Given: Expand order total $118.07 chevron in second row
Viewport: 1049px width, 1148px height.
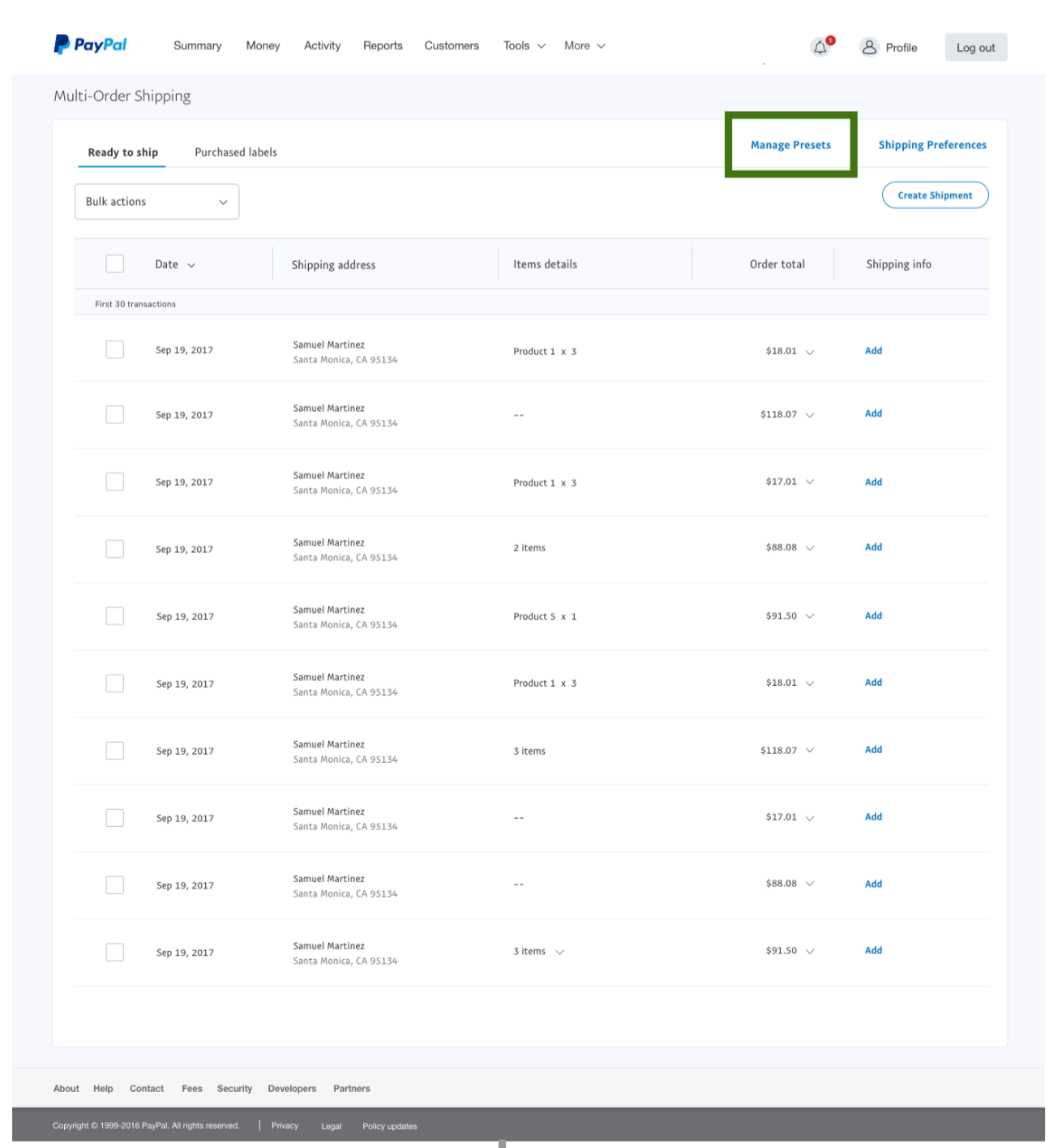Looking at the screenshot, I should click(810, 415).
